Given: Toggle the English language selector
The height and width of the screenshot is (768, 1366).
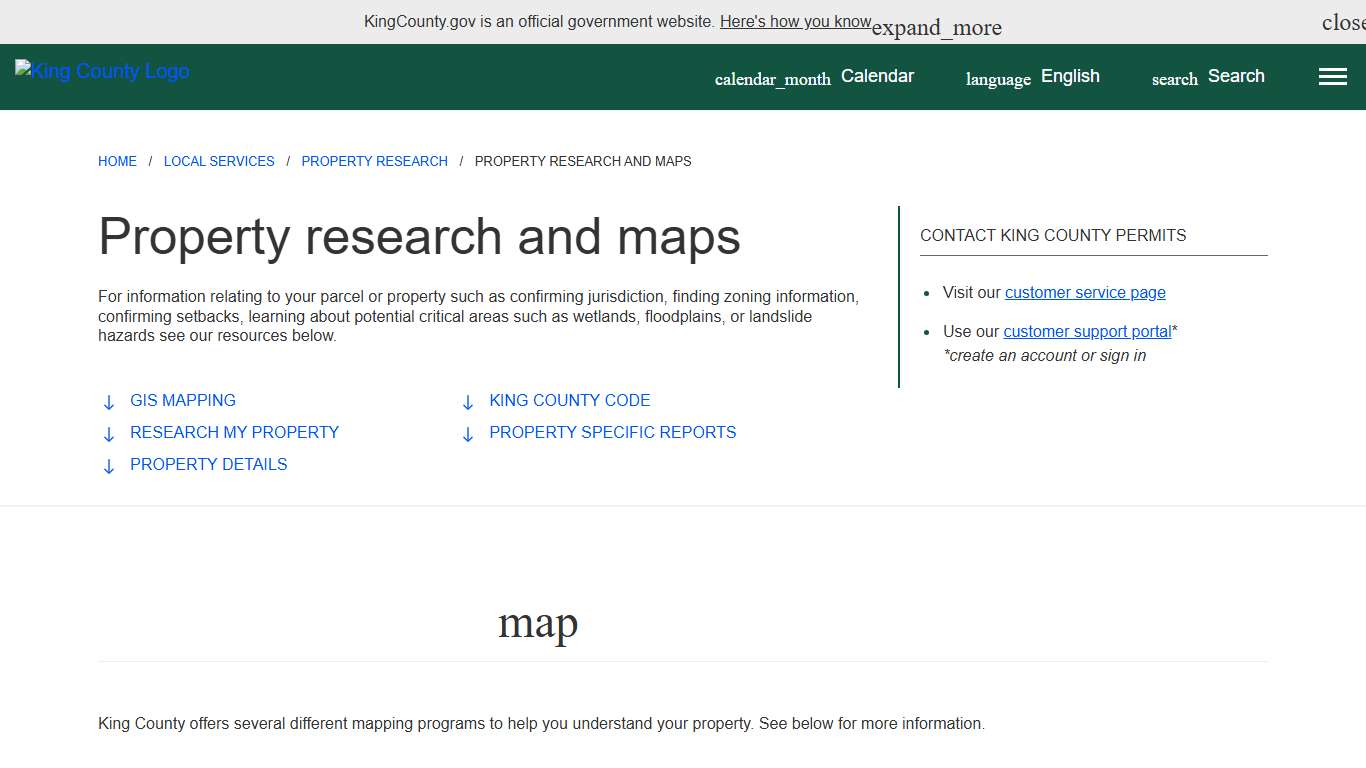Looking at the screenshot, I should point(1070,75).
